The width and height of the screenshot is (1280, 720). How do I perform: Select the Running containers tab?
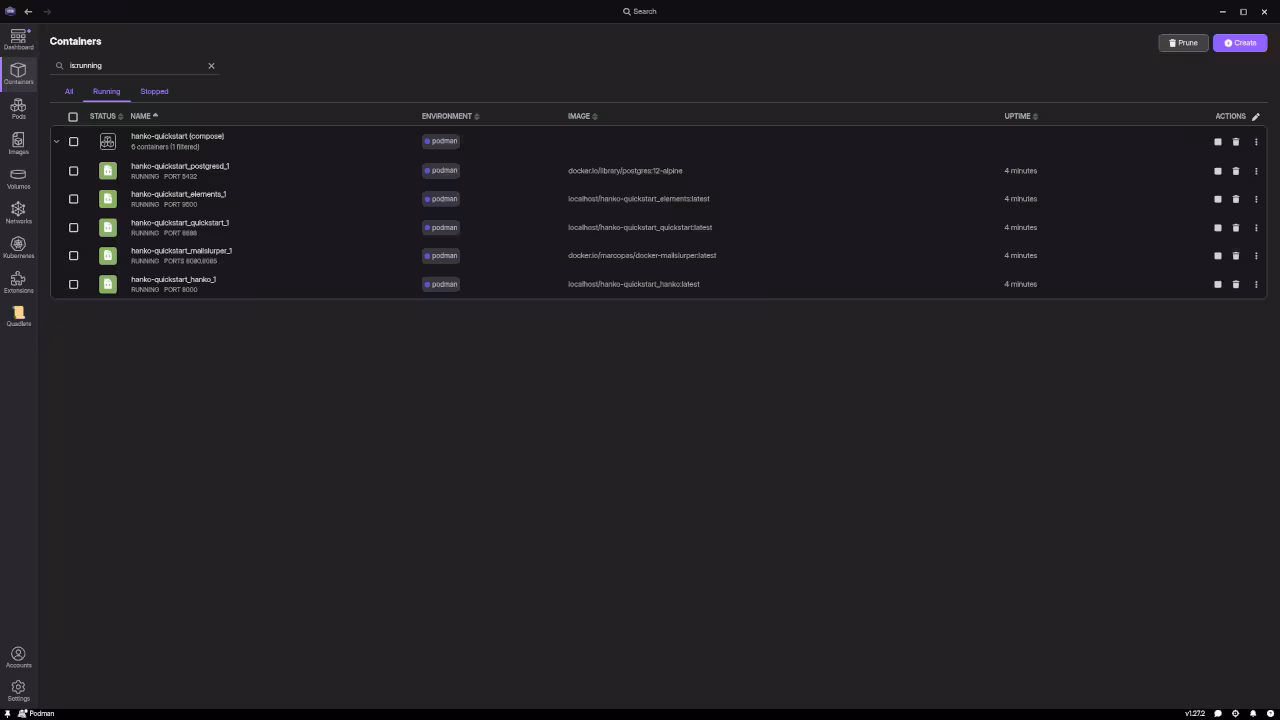point(106,91)
